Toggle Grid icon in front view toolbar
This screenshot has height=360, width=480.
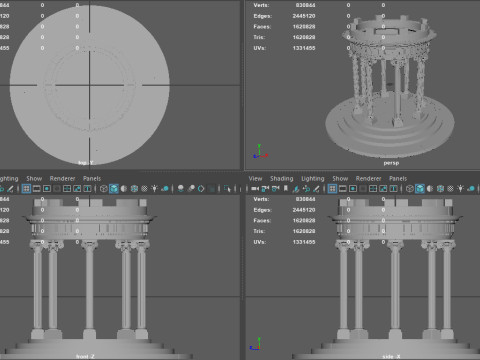point(26,189)
